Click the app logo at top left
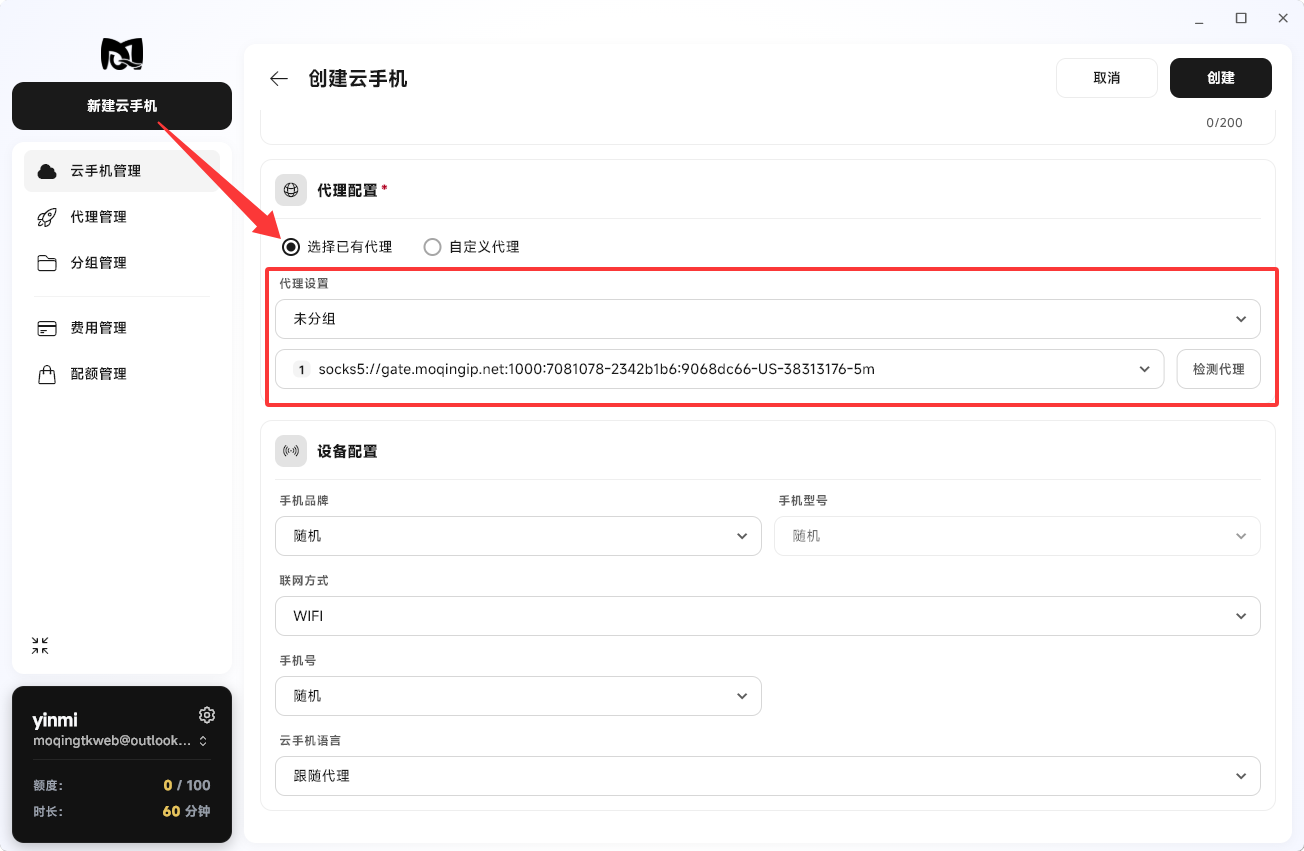 pos(122,54)
